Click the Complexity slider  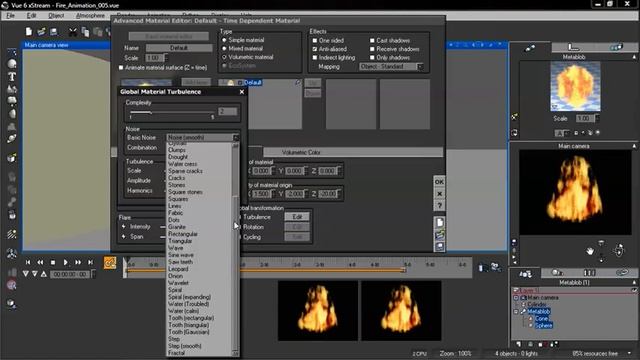click(x=171, y=112)
